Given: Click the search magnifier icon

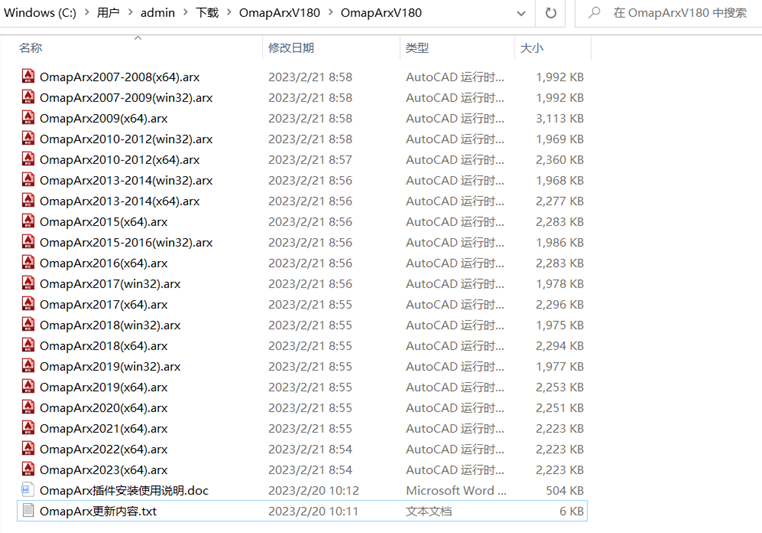Looking at the screenshot, I should click(x=595, y=13).
